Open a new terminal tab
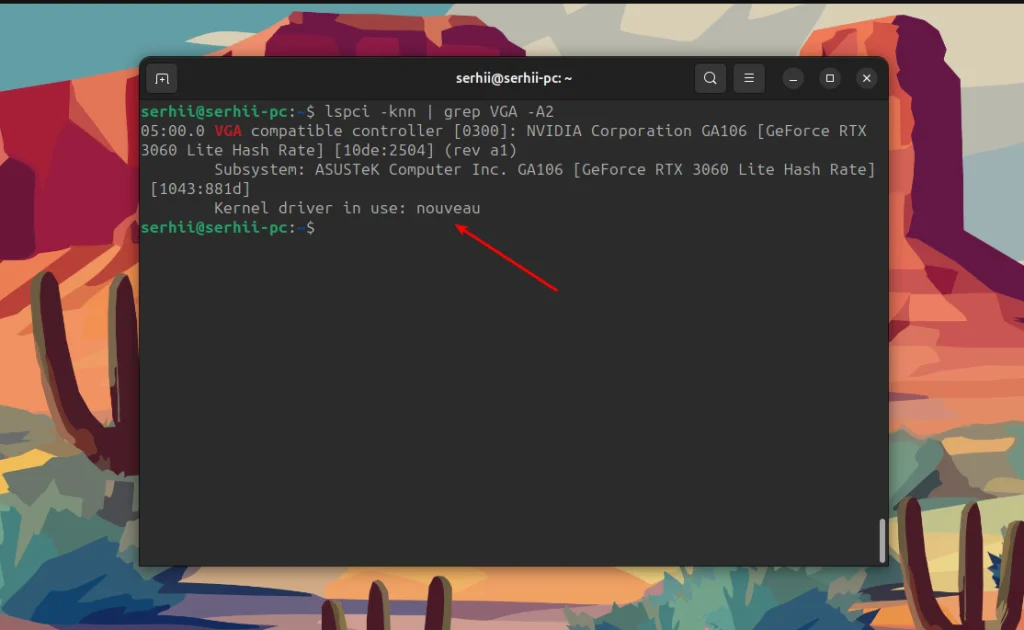The height and width of the screenshot is (630, 1024). [x=162, y=79]
